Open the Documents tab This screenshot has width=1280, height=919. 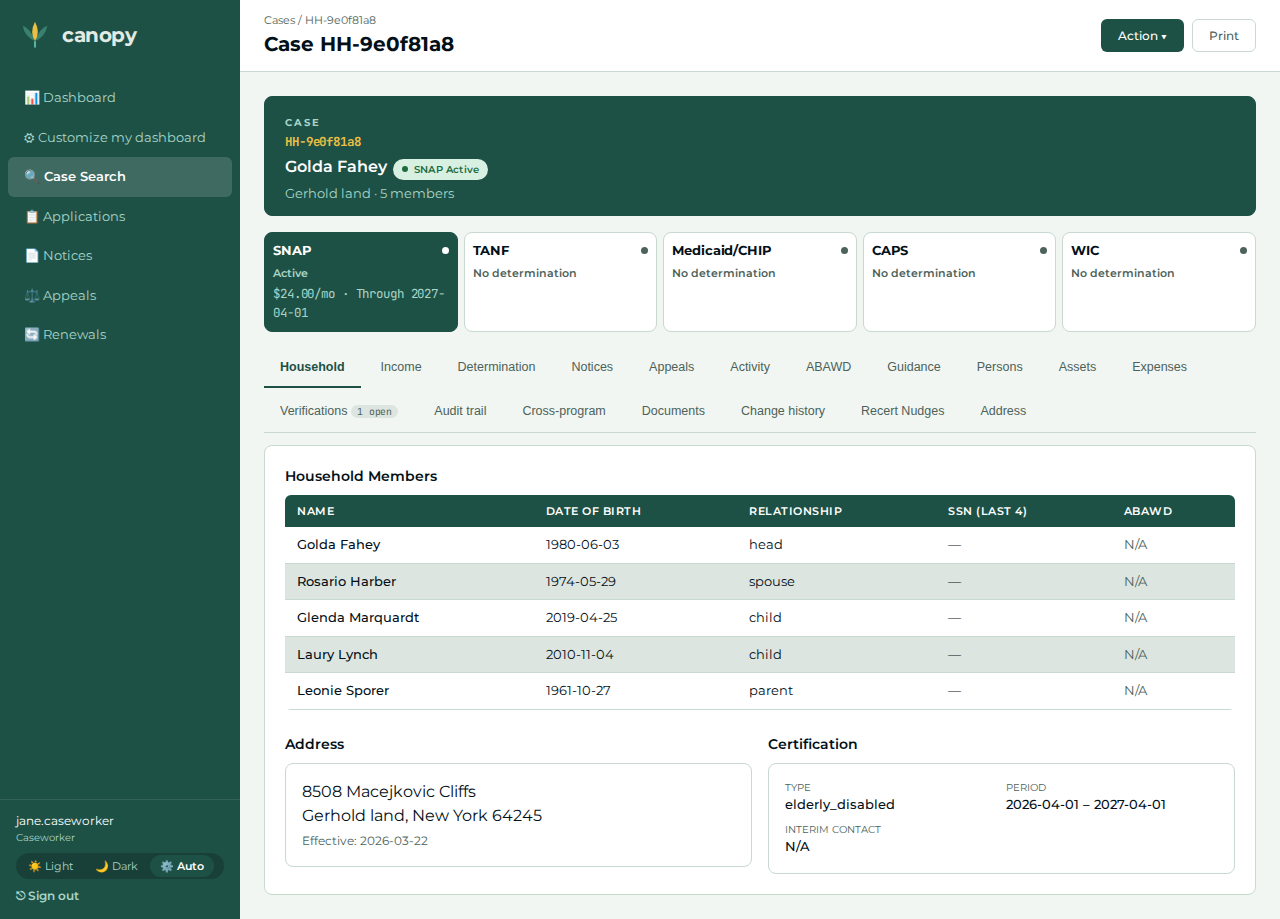pos(673,411)
